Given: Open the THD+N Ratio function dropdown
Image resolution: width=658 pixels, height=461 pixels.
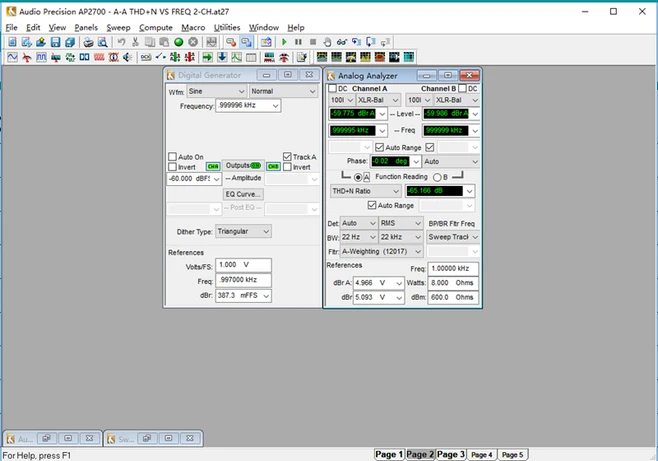Looking at the screenshot, I should [x=365, y=191].
